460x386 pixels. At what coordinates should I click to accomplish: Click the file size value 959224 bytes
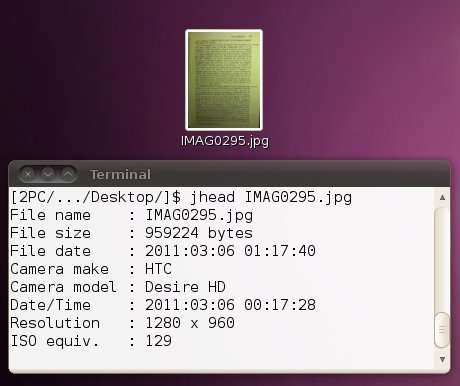click(x=199, y=233)
